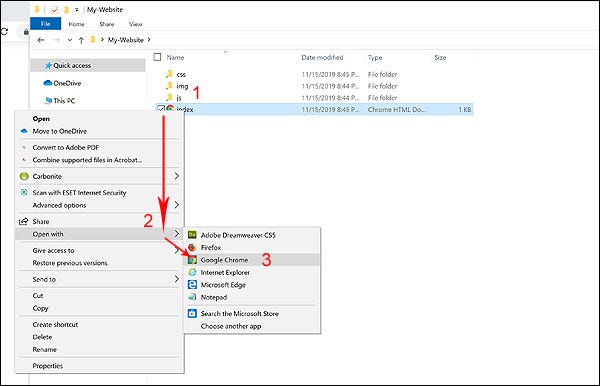Click Search the Microsoft Store entry
600x386 pixels.
tap(251, 314)
